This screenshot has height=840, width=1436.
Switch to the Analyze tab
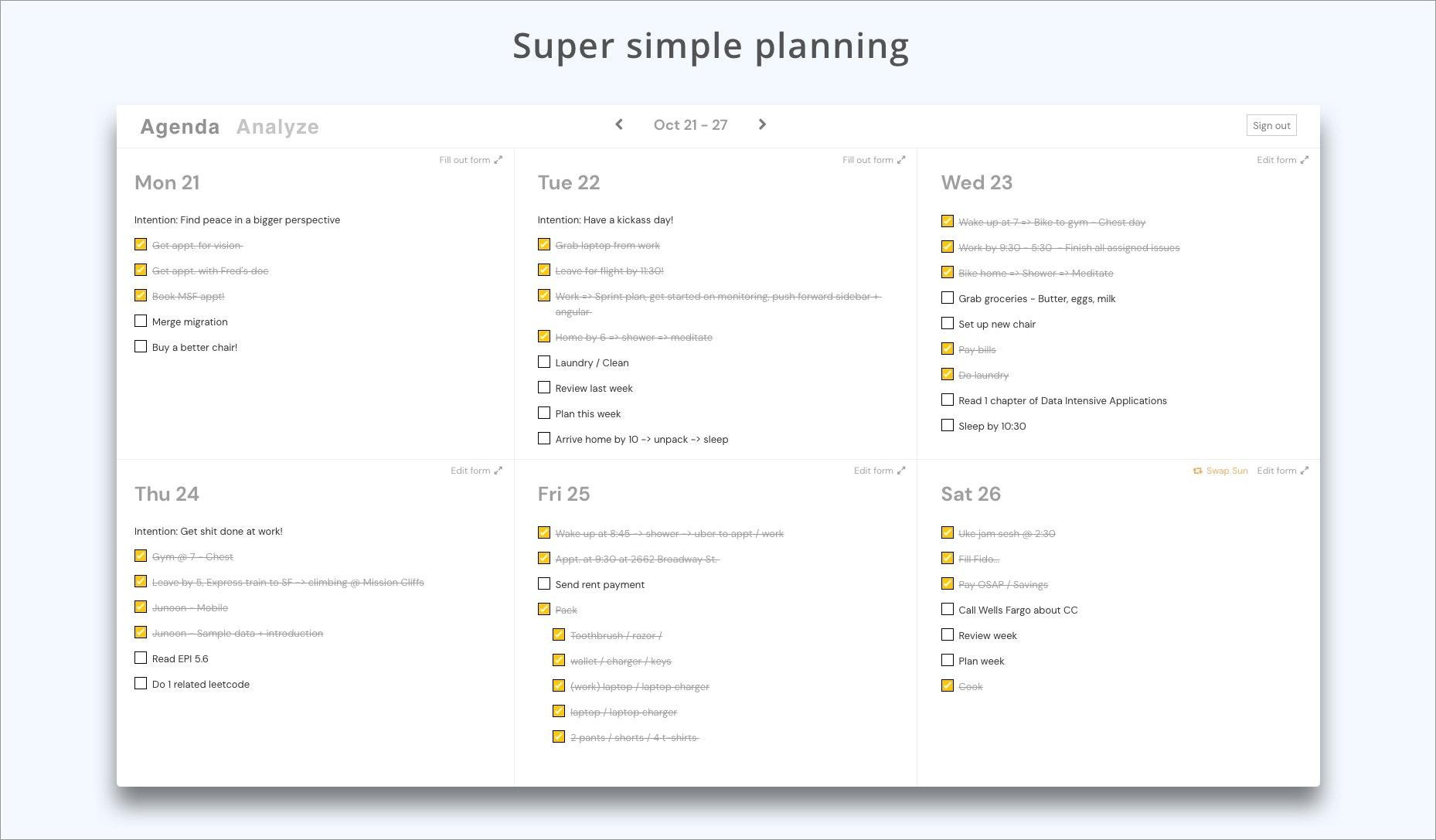click(x=277, y=127)
